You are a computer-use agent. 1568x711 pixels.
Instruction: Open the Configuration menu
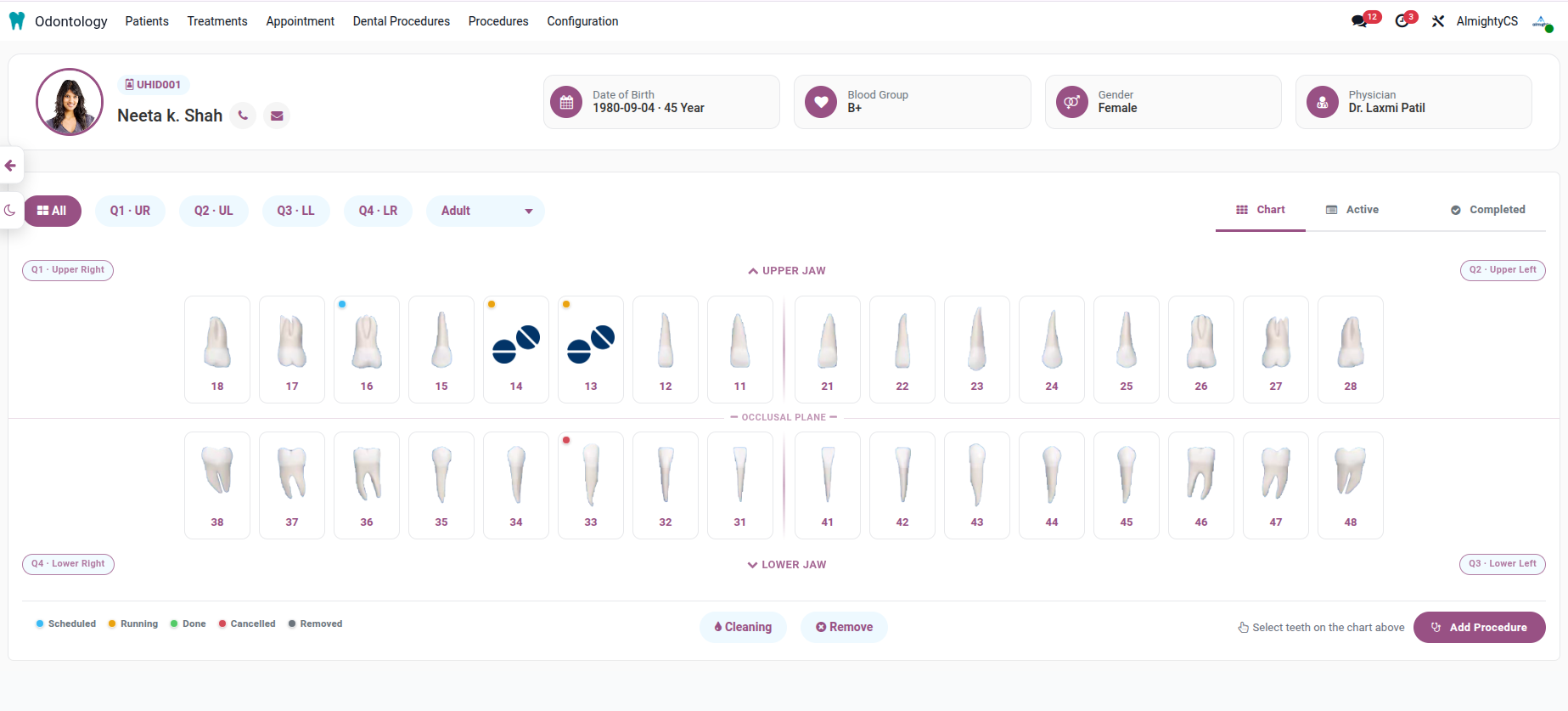click(x=582, y=21)
